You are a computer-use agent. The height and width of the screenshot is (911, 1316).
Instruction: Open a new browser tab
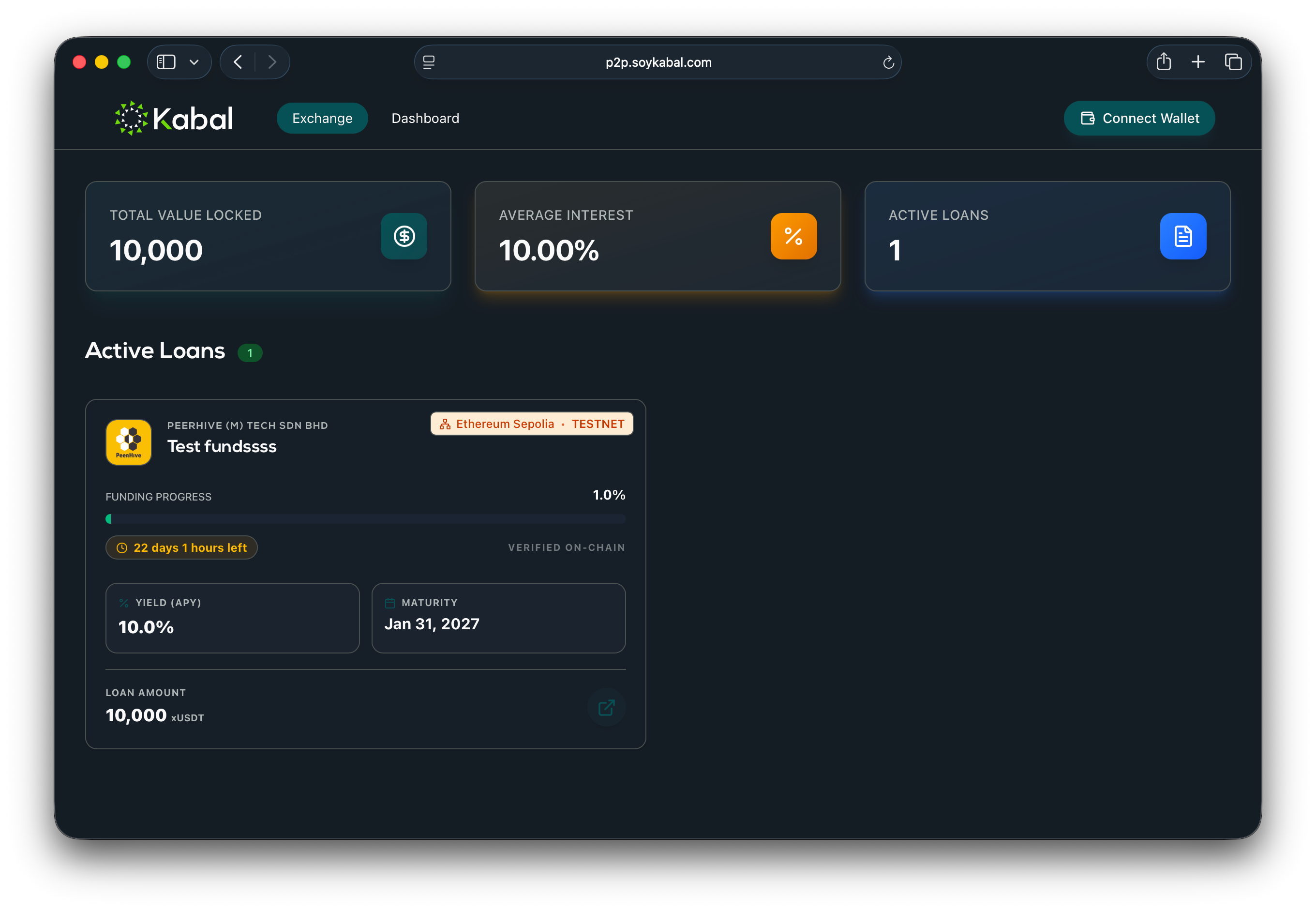1198,61
